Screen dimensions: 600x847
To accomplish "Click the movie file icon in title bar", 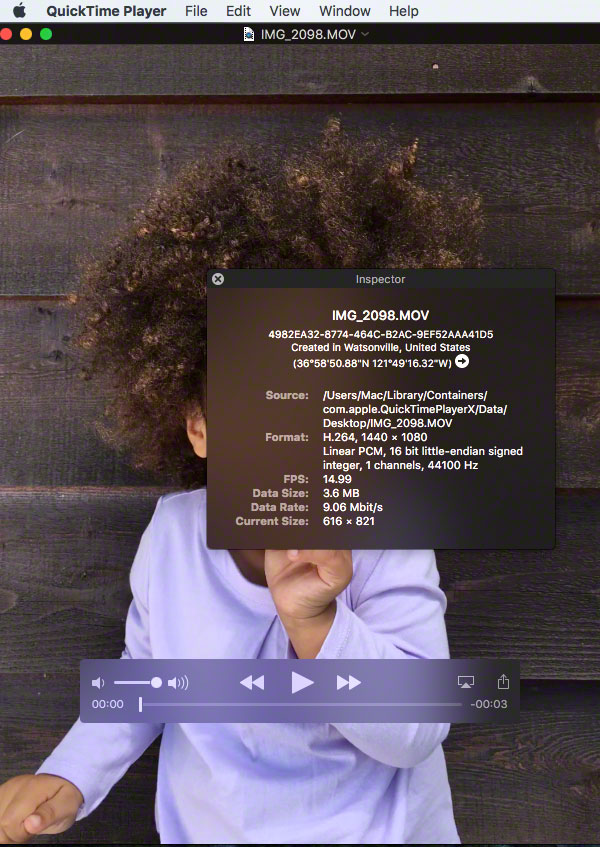I will [x=248, y=34].
